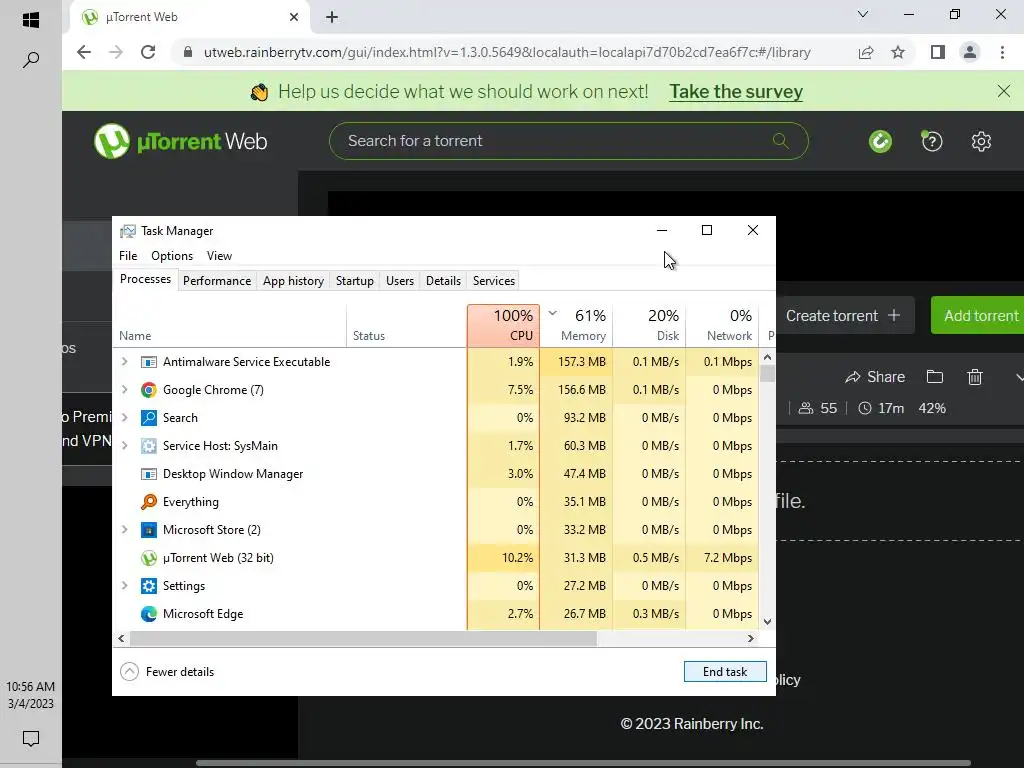Go back in browser
1024x768 pixels.
pyautogui.click(x=84, y=52)
